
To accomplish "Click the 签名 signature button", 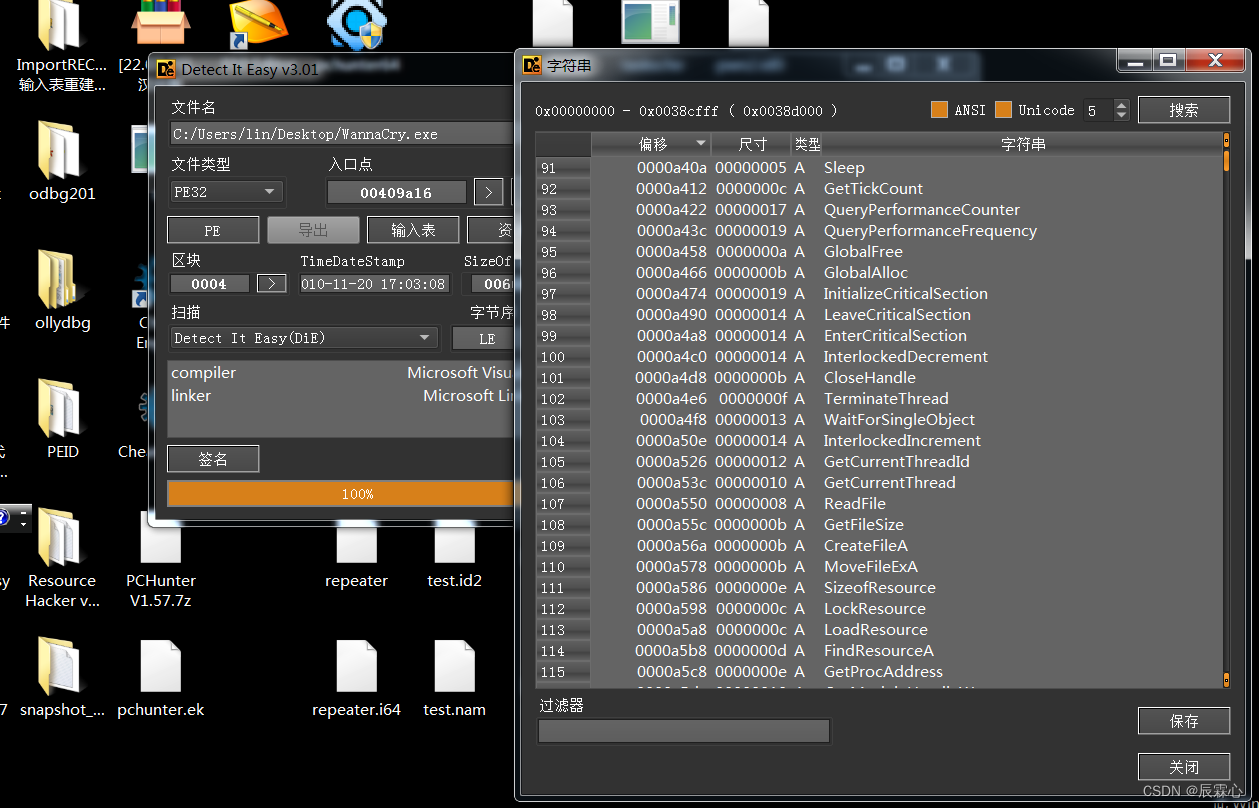I will click(213, 459).
